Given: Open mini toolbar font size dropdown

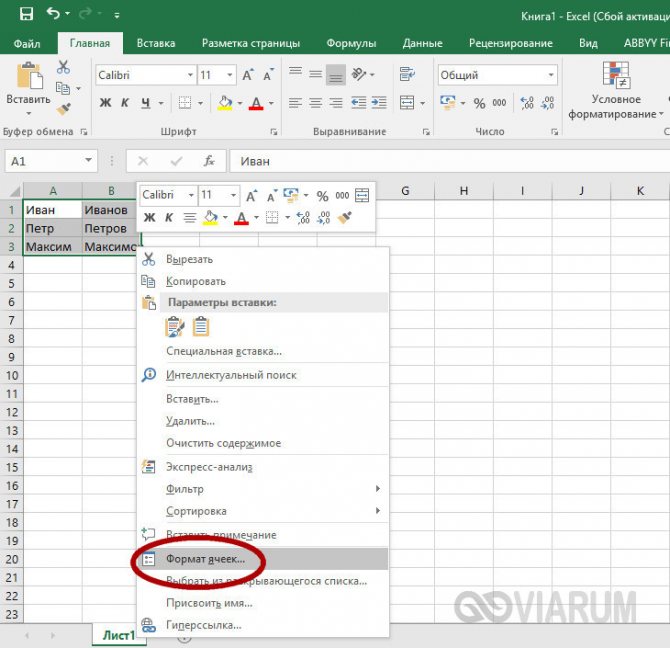Looking at the screenshot, I should [x=233, y=195].
